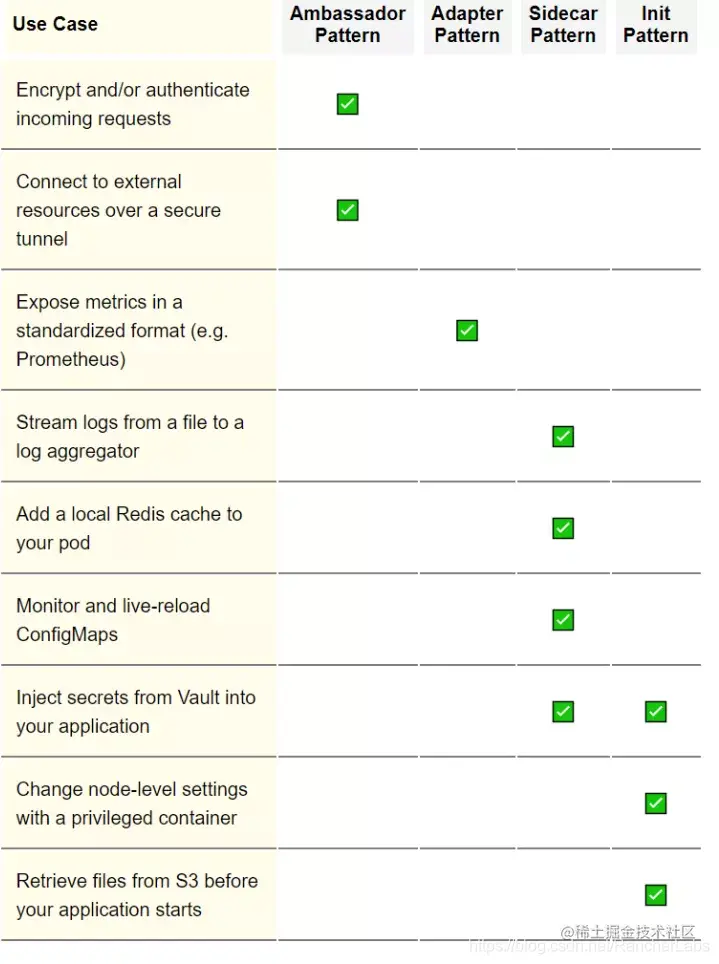Click the Init checkmark for node-level settings row
Screen dimensions: 719x964
pyautogui.click(x=656, y=803)
